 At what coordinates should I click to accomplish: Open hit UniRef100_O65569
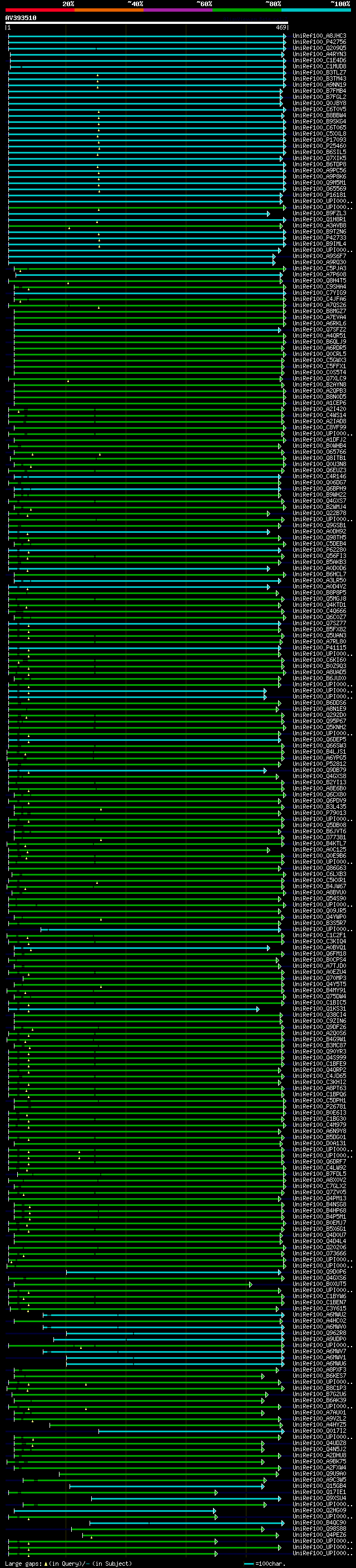click(x=319, y=189)
